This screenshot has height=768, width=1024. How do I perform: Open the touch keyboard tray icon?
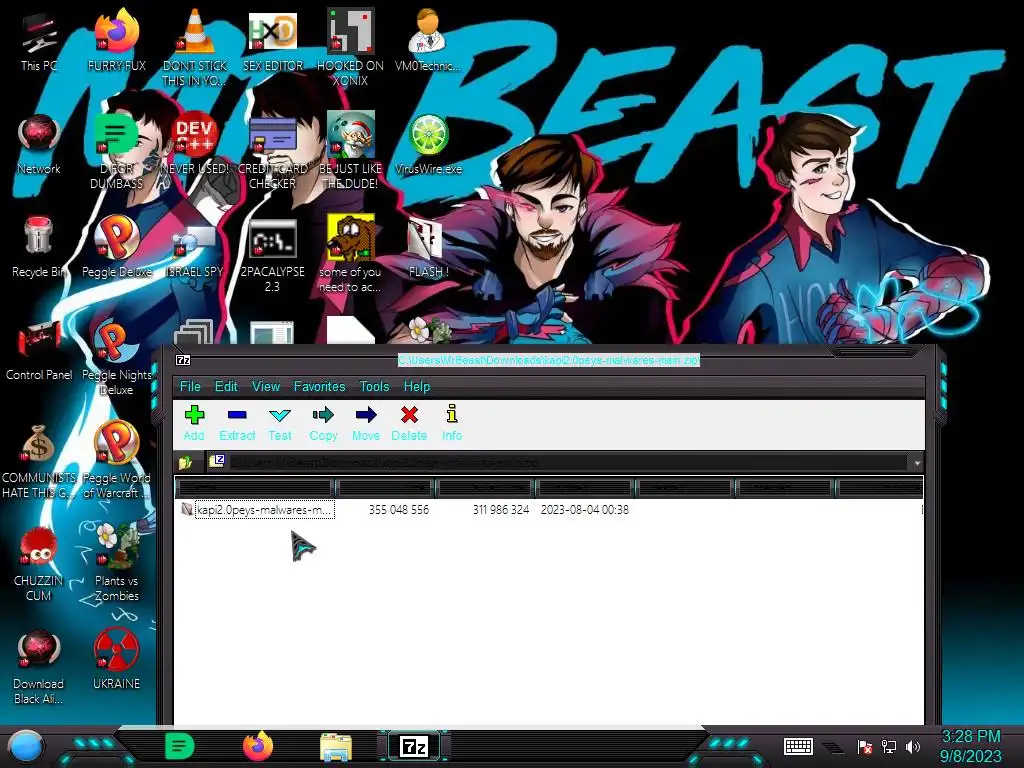(x=798, y=746)
